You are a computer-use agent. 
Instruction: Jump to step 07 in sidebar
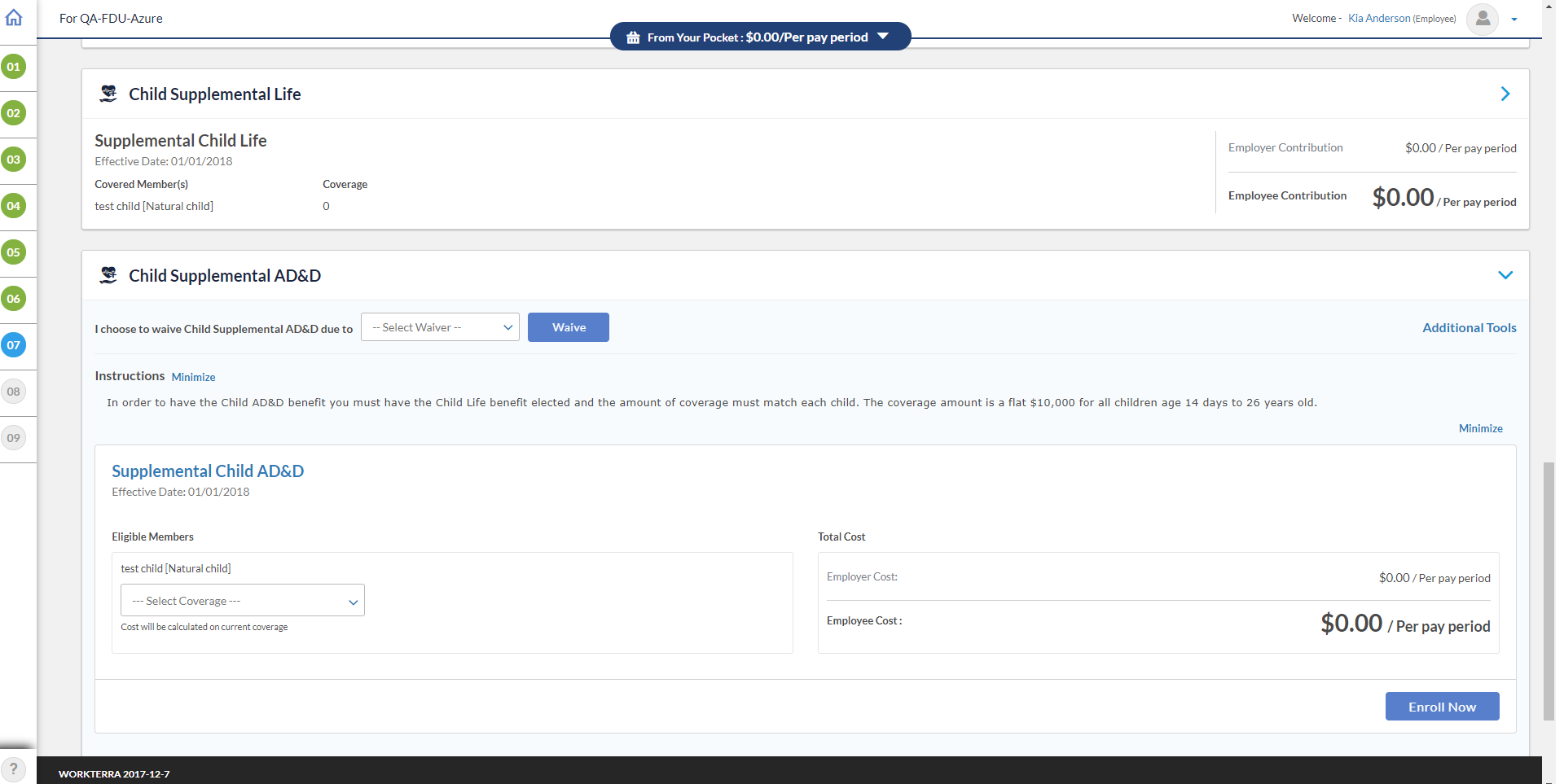14,345
